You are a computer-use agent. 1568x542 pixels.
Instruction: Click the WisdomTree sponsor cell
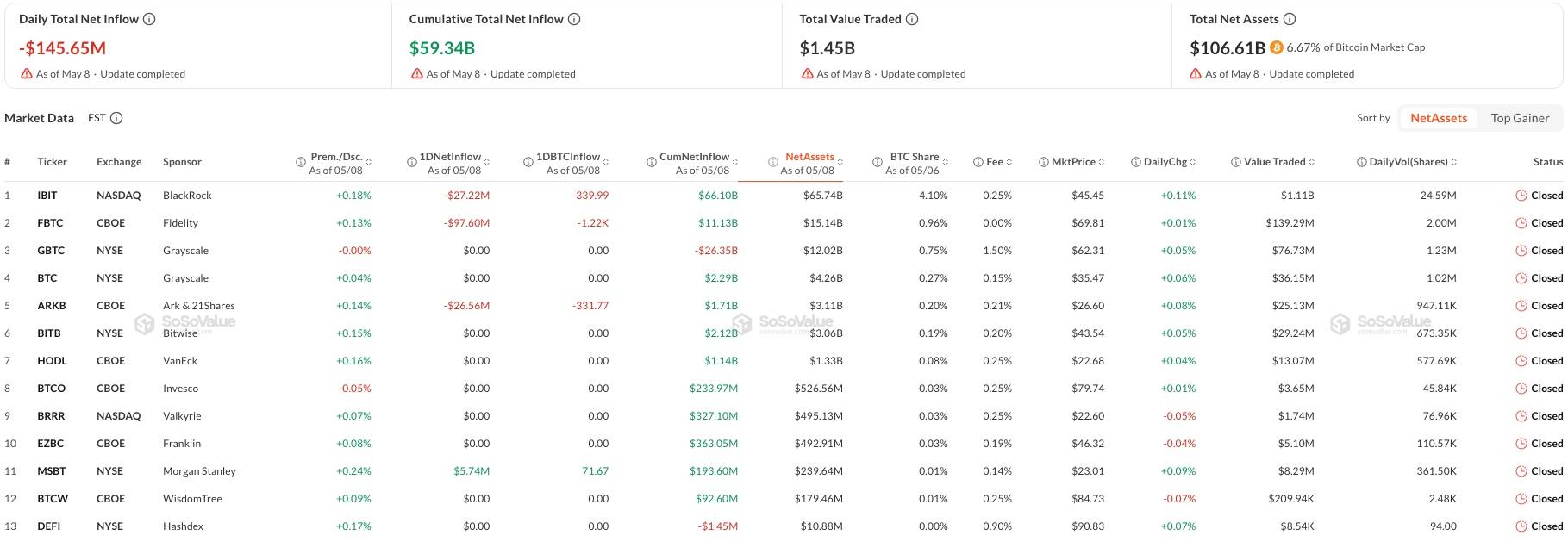click(192, 499)
